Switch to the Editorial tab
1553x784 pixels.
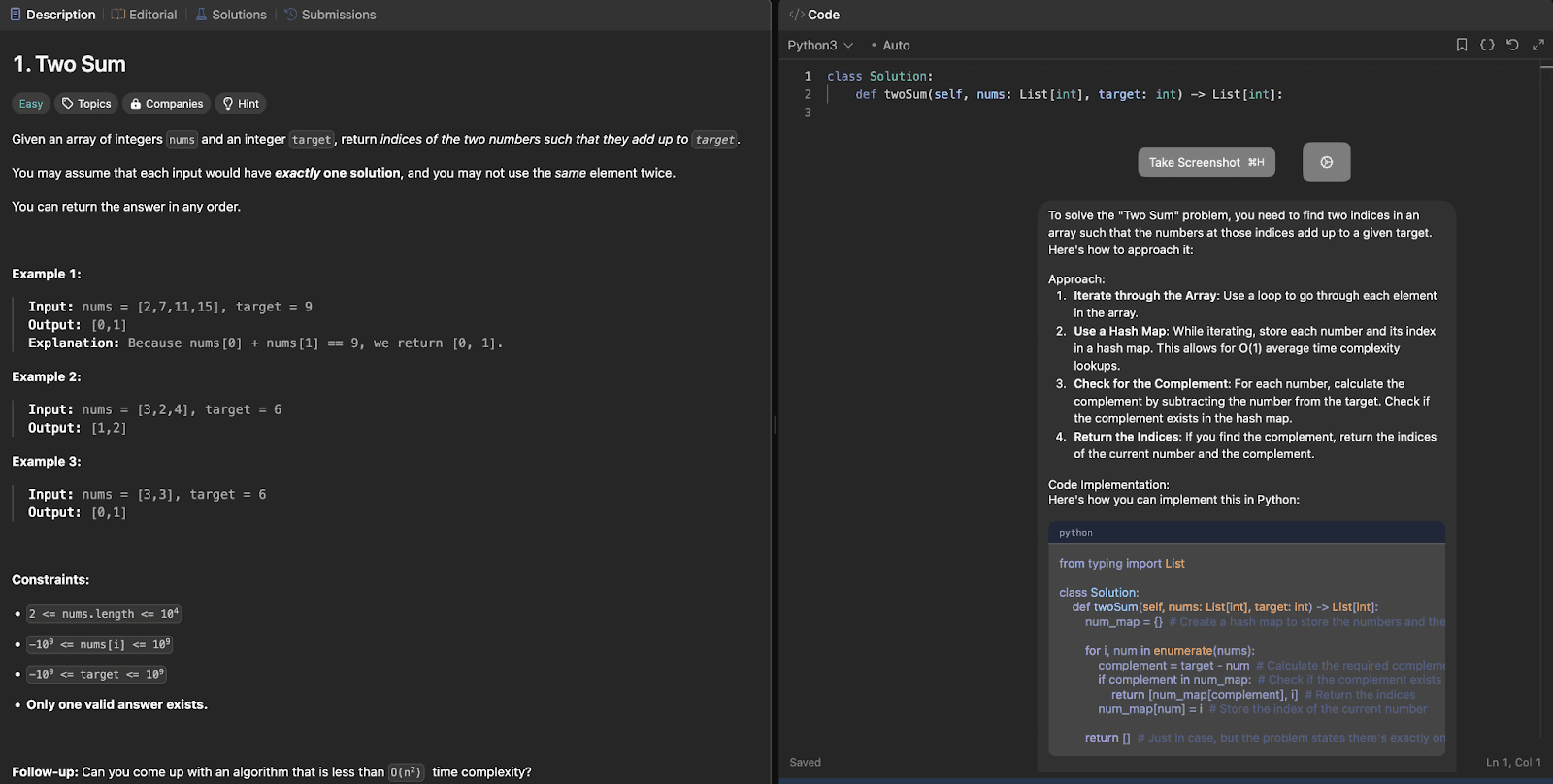point(145,15)
